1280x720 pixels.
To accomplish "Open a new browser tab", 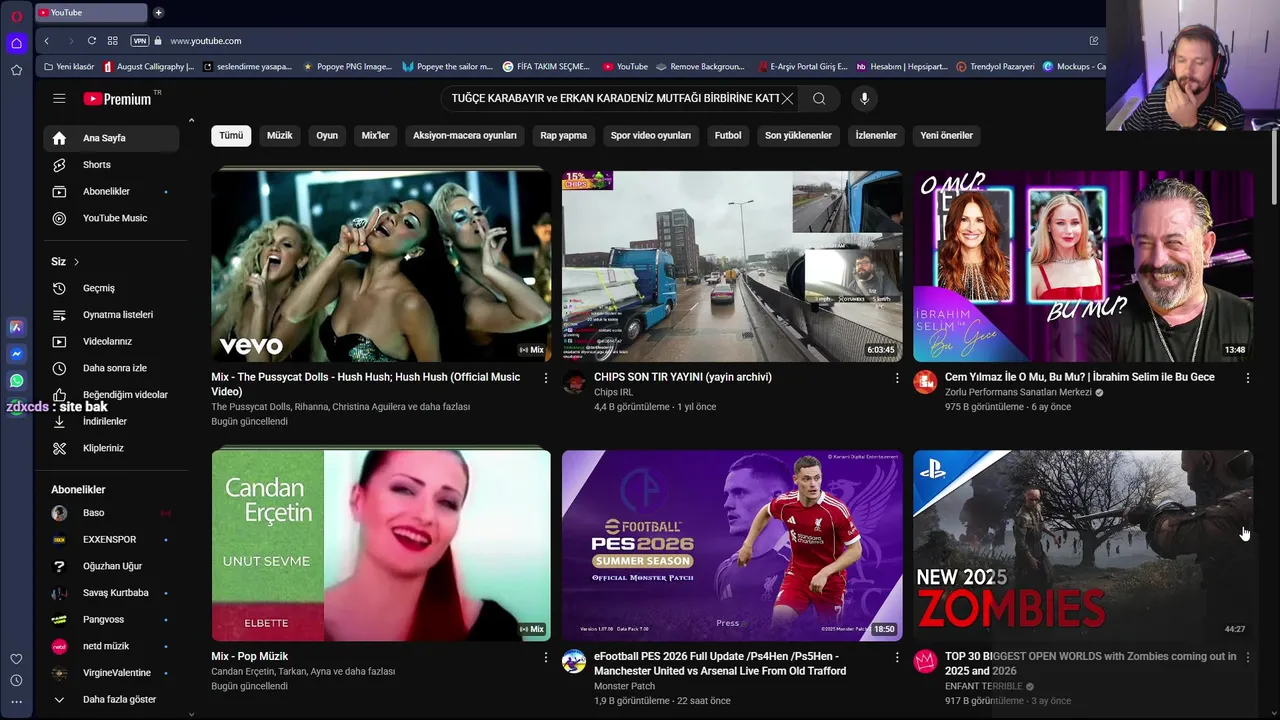I will pos(158,13).
